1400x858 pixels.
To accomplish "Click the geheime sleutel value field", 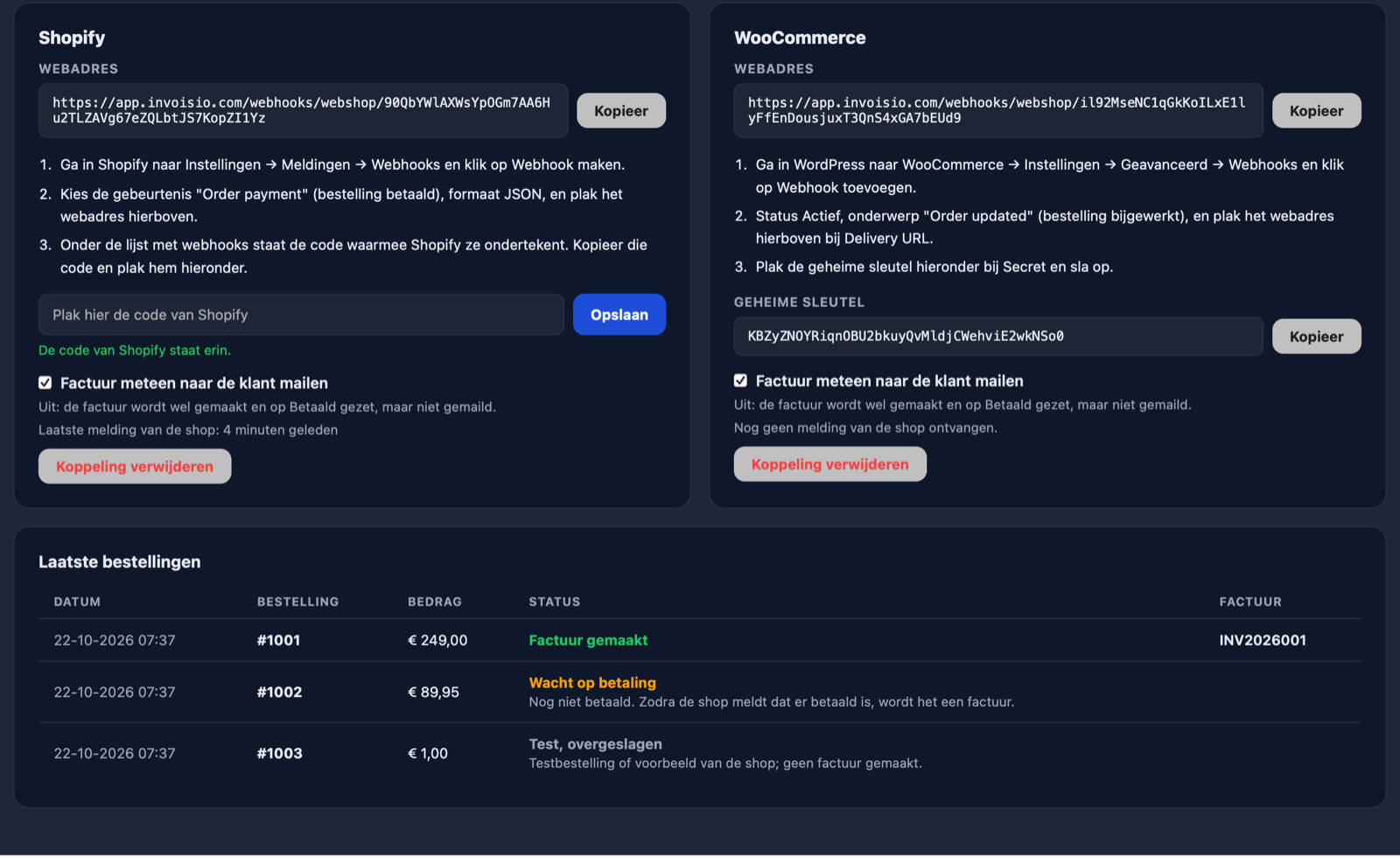I will [x=998, y=336].
